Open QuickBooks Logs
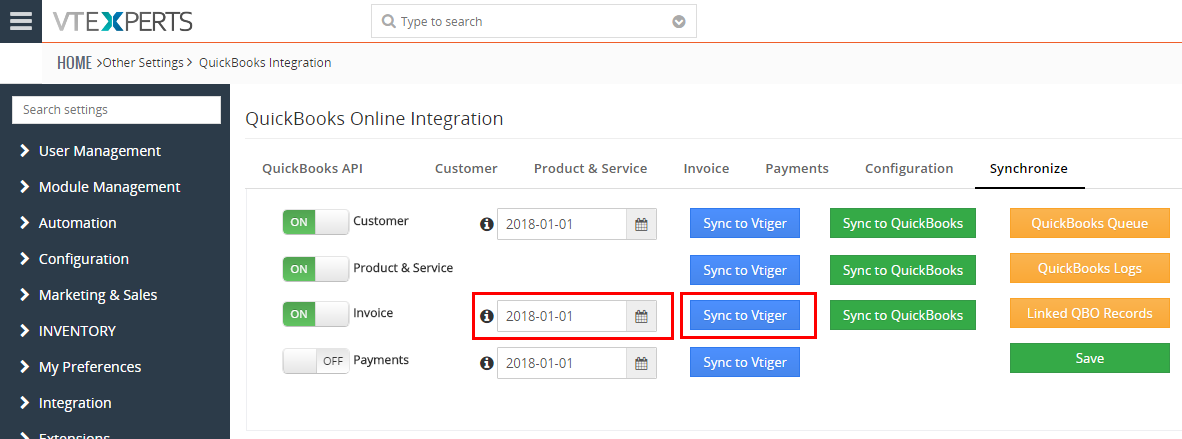 coord(1090,269)
